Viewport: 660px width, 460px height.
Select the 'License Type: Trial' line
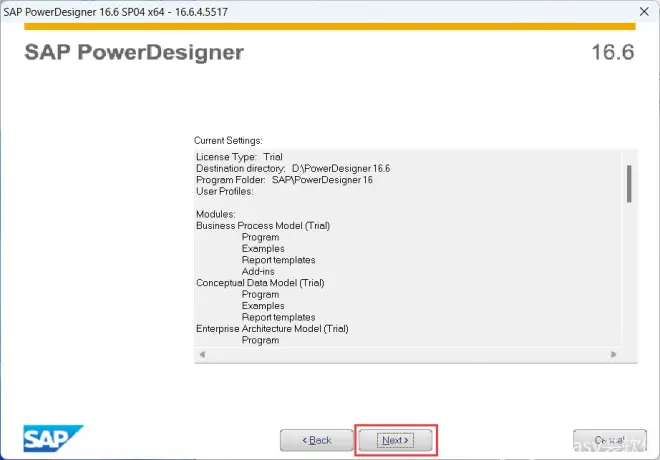pos(239,157)
